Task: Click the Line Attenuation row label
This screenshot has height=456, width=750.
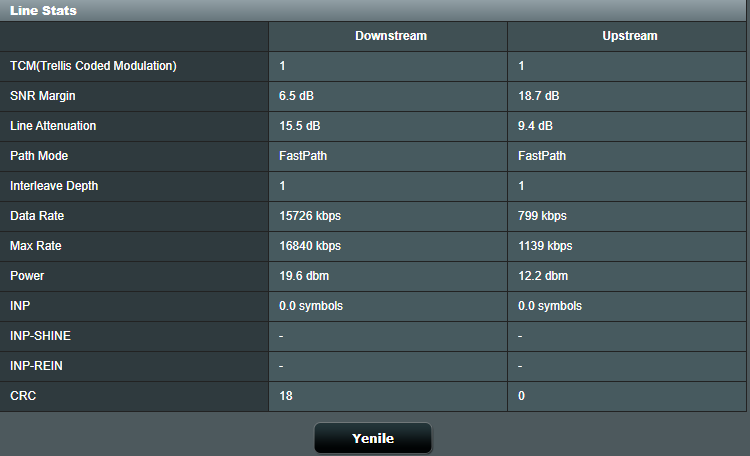Action: pos(53,126)
